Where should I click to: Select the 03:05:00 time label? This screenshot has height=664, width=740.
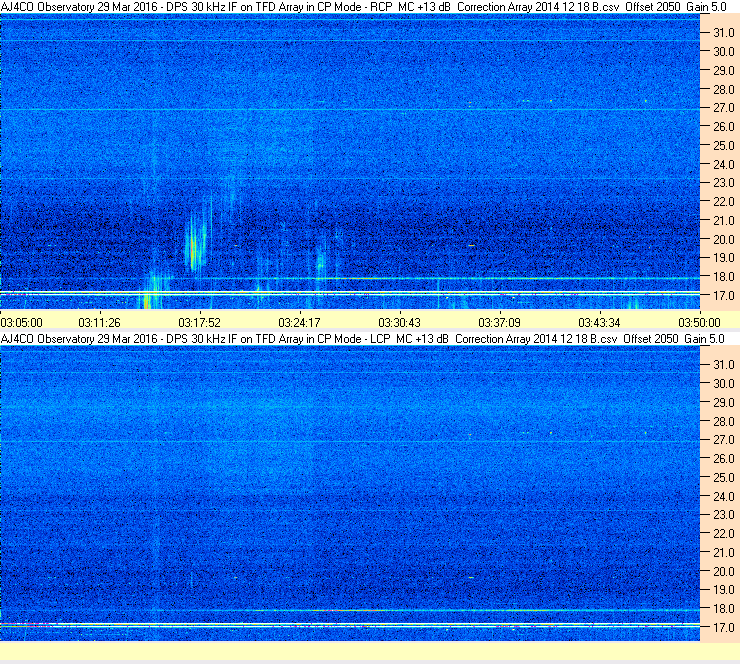pos(21,323)
